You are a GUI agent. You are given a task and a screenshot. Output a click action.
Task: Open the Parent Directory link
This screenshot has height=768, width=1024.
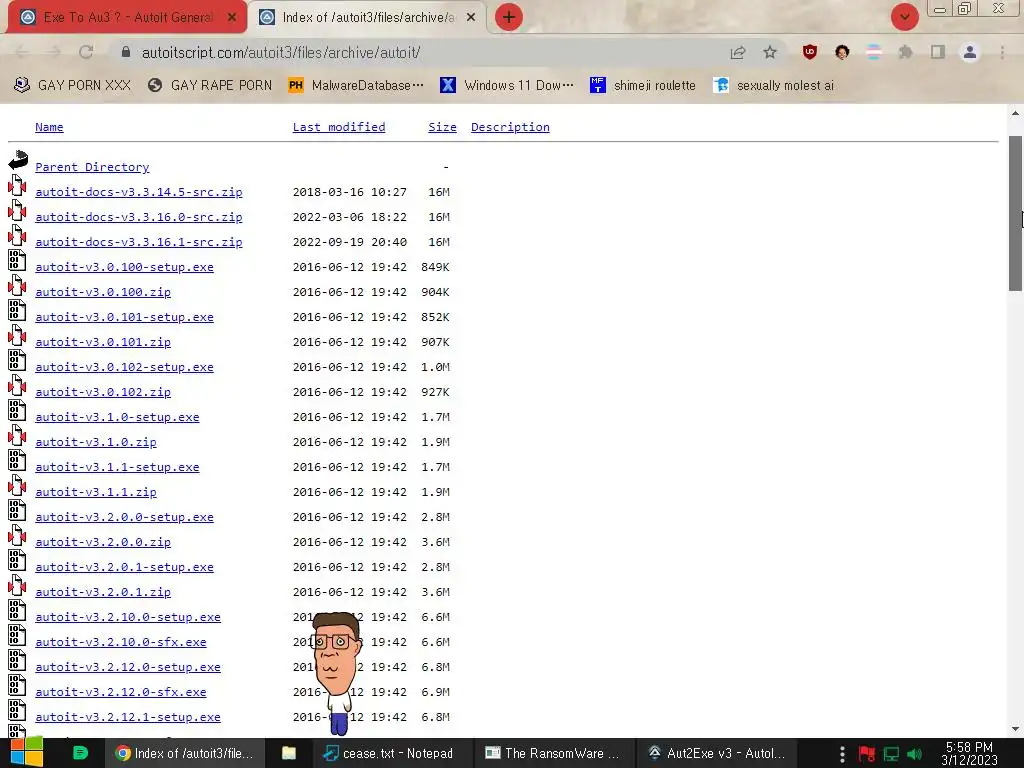92,167
